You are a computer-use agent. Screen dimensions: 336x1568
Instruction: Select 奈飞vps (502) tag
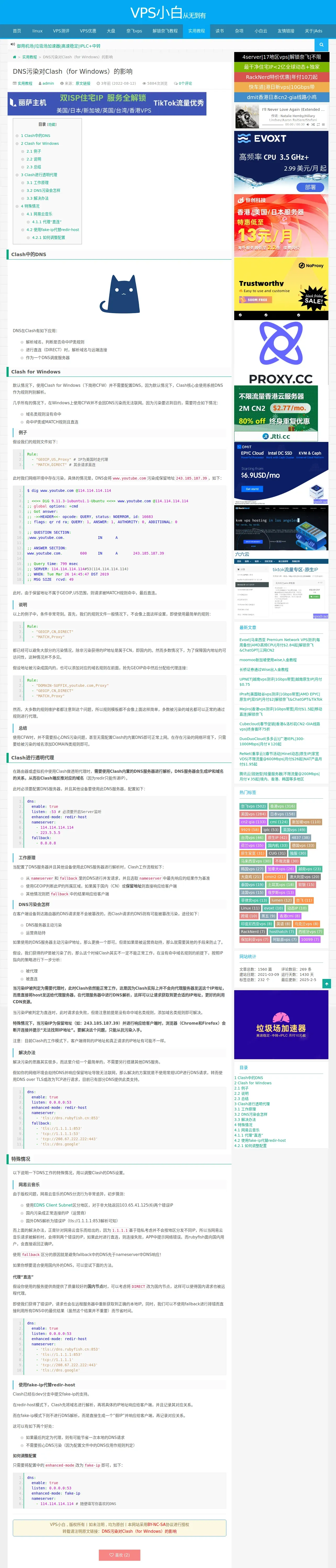point(254,806)
